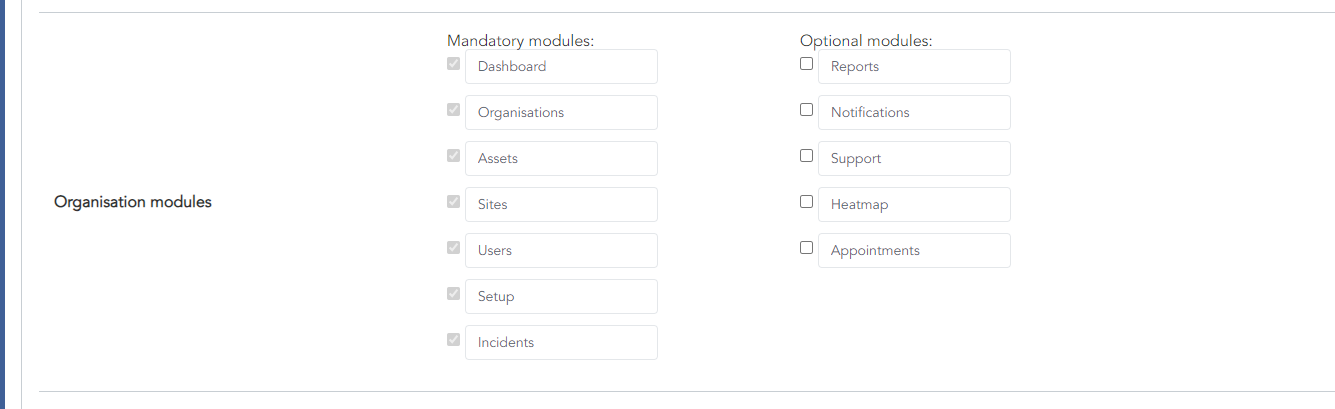Viewport: 1335px width, 409px height.
Task: Enable the Reports optional module checkbox
Action: point(806,64)
